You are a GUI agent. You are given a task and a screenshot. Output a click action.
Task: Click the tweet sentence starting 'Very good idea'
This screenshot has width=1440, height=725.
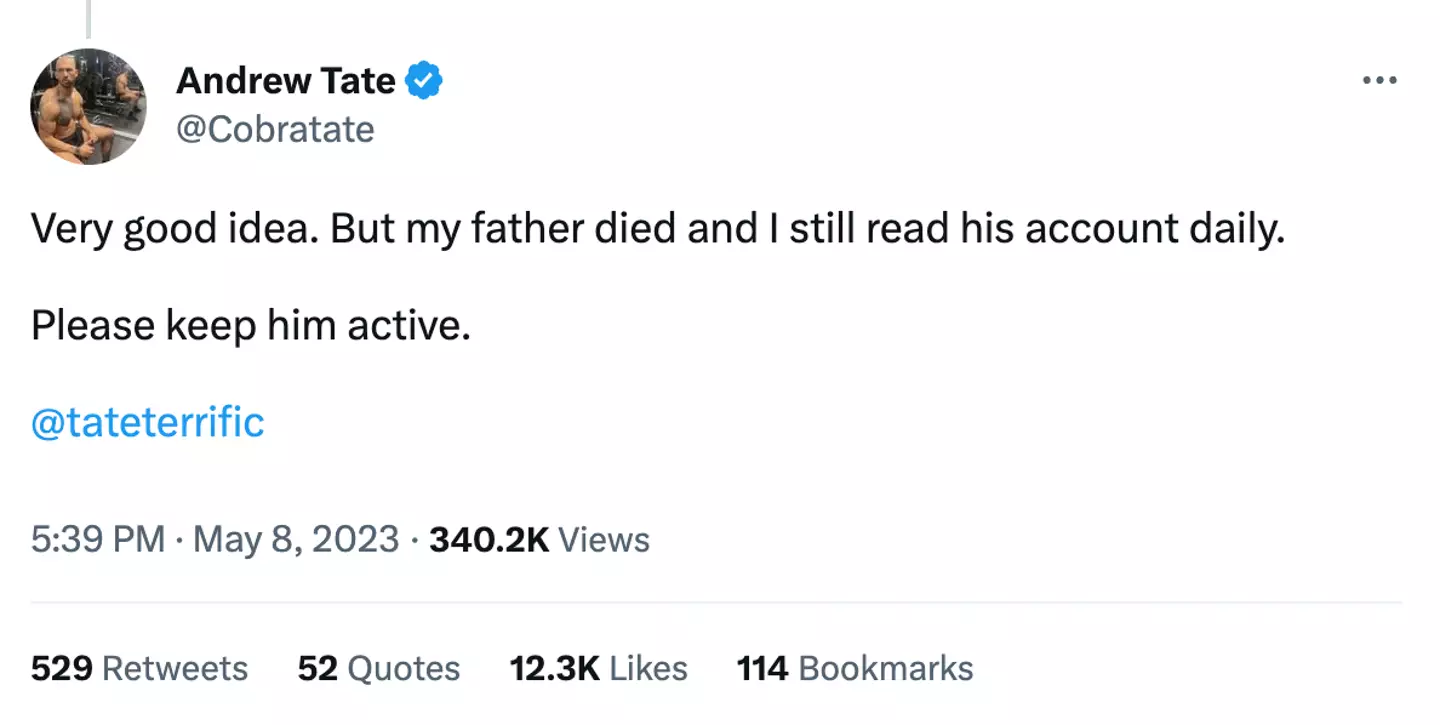pos(657,230)
